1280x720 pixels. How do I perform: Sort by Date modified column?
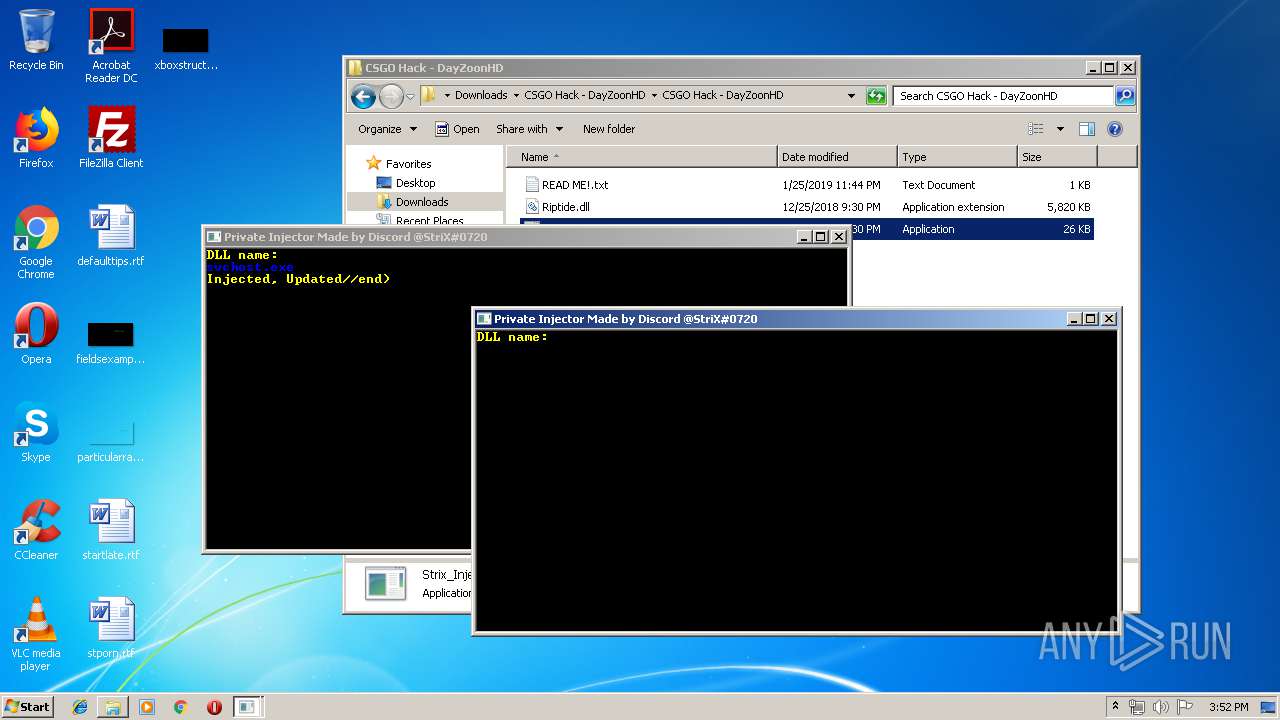pyautogui.click(x=837, y=157)
